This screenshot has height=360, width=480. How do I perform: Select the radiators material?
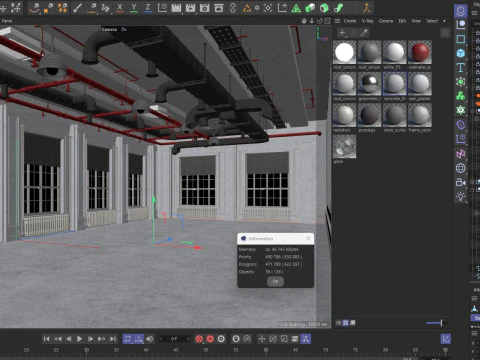pos(344,115)
